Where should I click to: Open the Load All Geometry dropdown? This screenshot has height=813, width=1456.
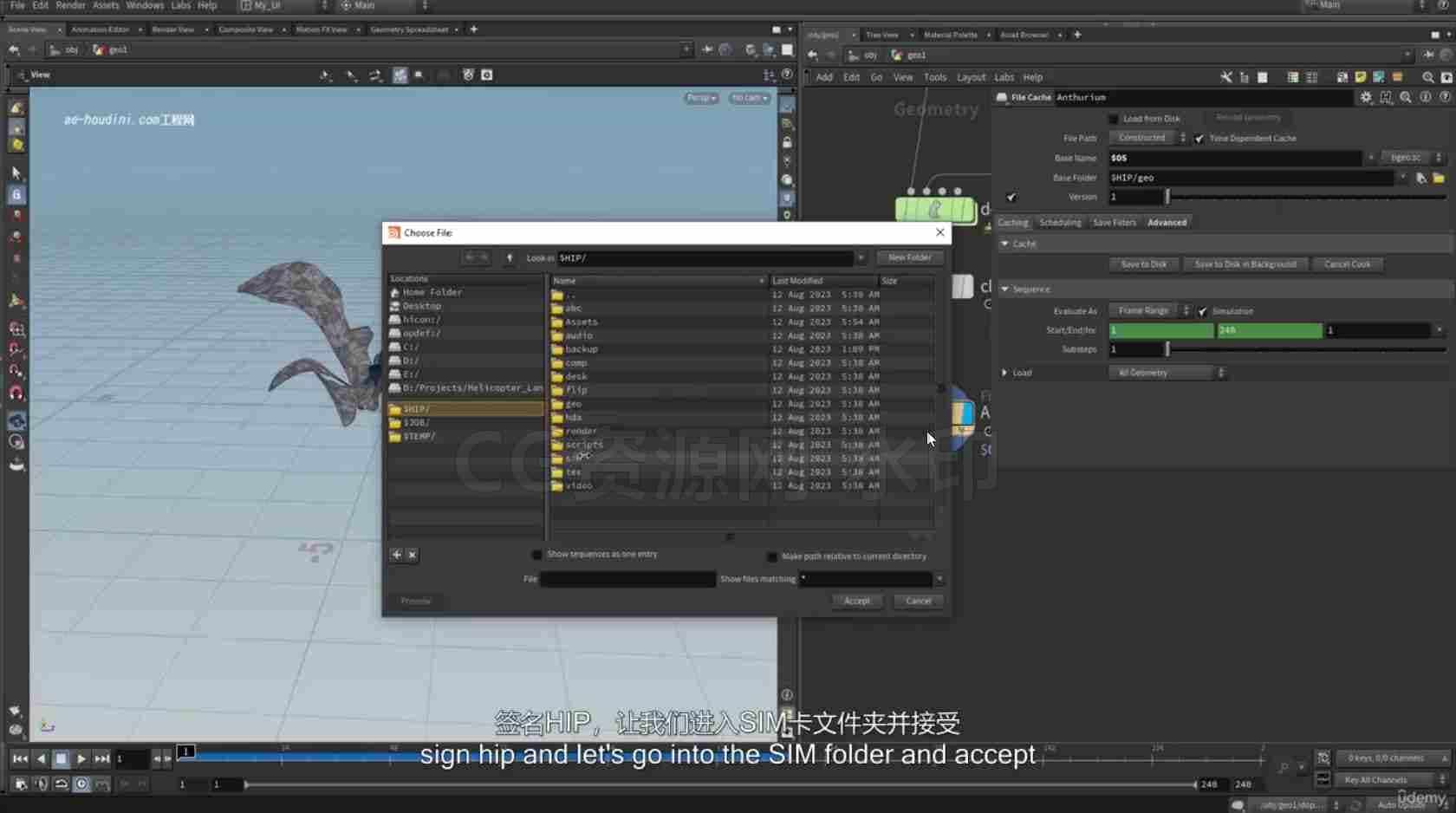tap(1167, 373)
